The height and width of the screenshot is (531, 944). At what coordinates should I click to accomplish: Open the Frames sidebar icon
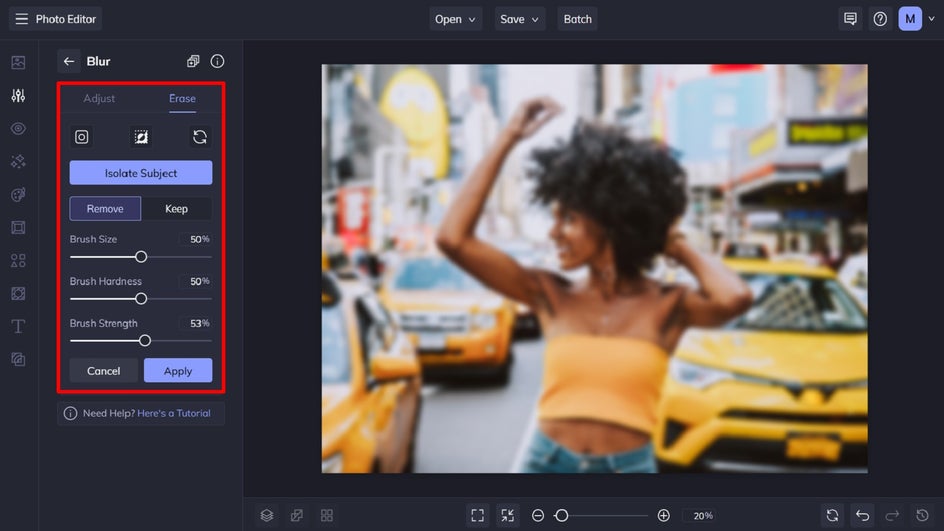(18, 228)
